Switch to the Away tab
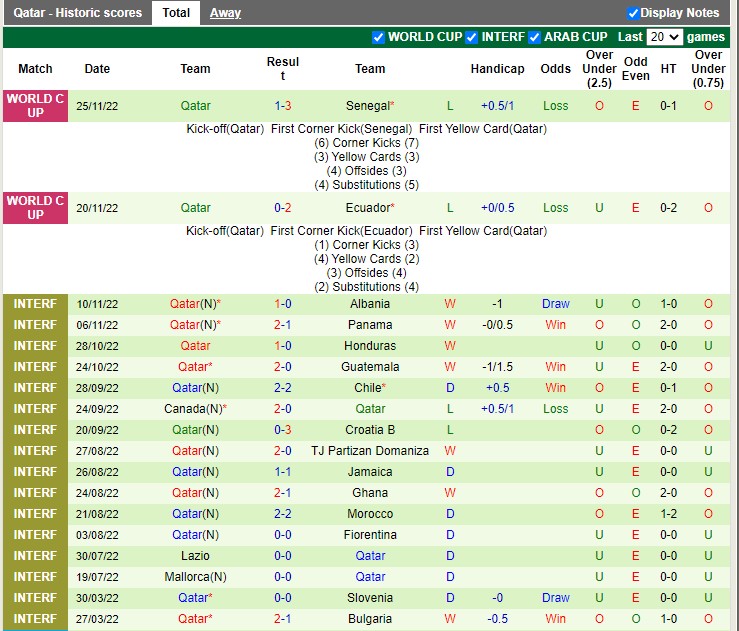The image size is (739, 631). [x=225, y=13]
